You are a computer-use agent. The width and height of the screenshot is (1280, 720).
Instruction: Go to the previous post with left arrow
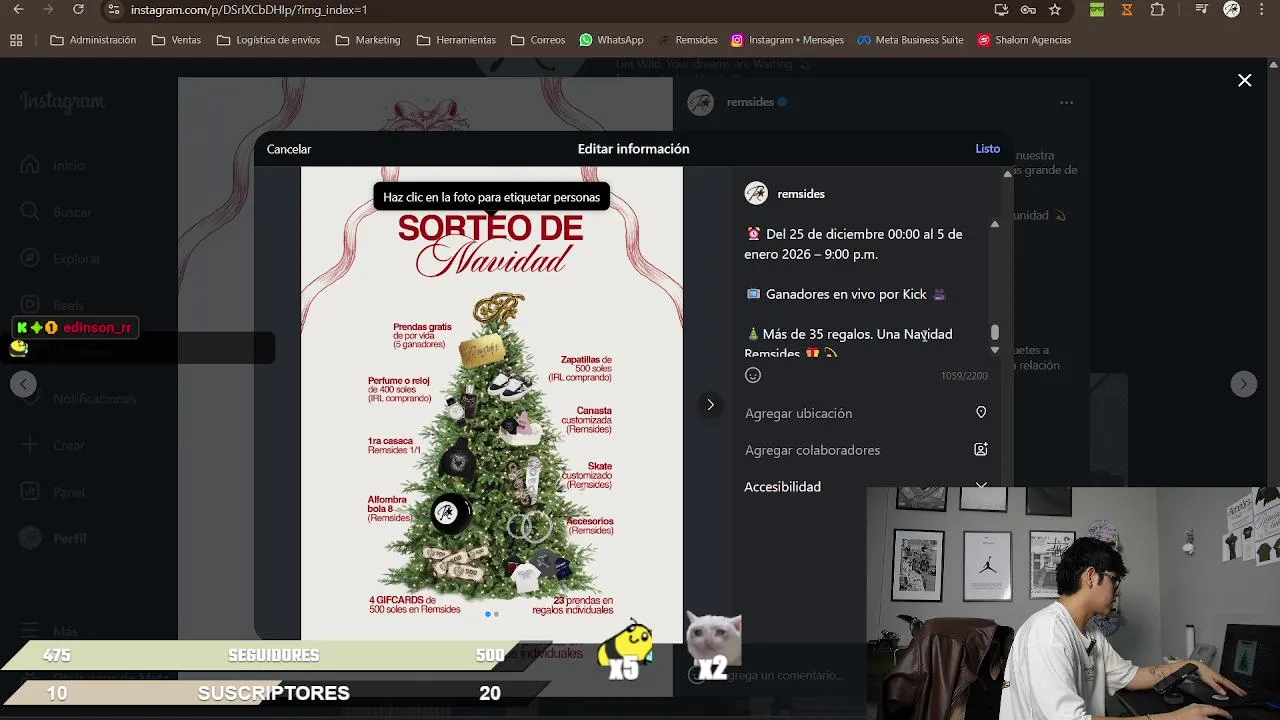pos(23,384)
